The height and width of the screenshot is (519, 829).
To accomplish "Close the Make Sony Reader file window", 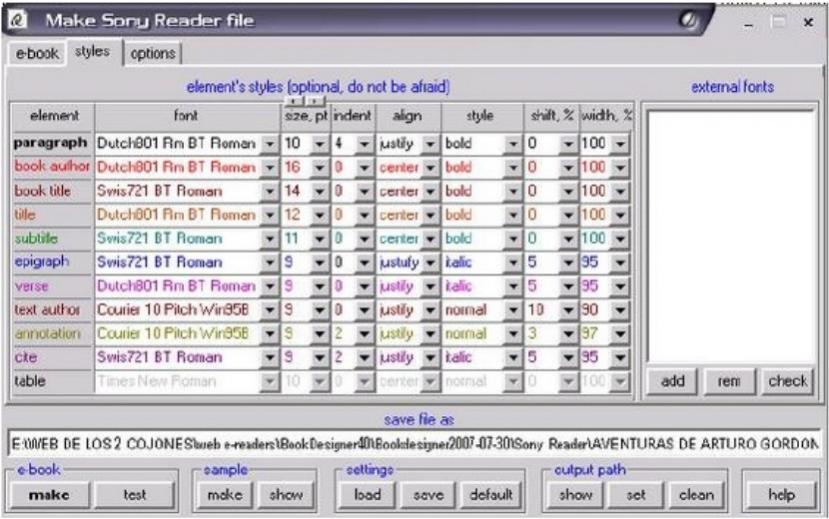I will (x=808, y=22).
